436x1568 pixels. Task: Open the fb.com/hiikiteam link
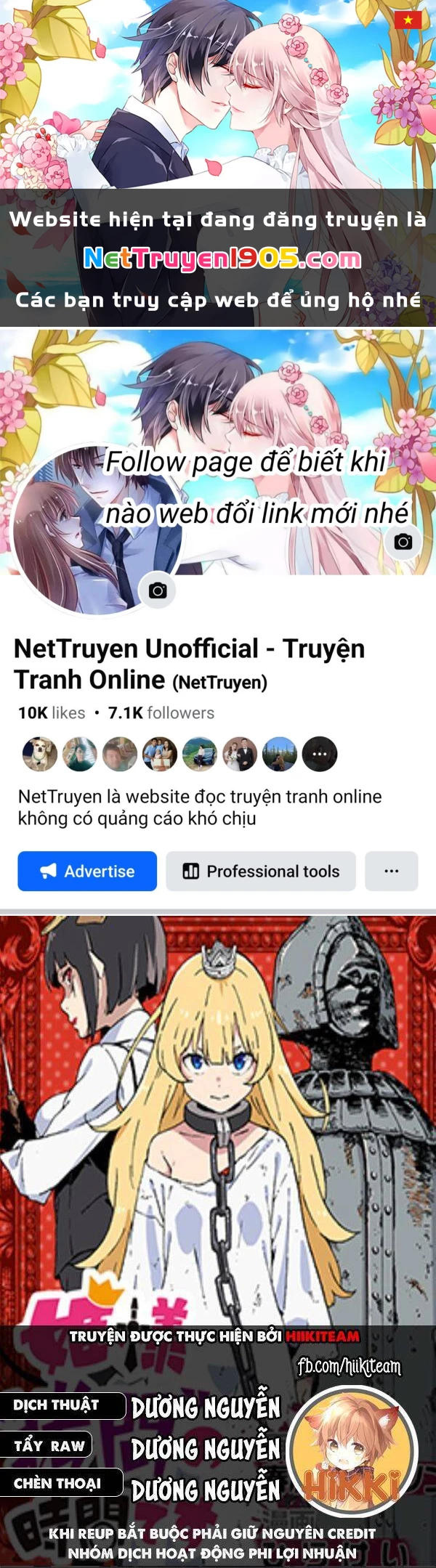[350, 1367]
